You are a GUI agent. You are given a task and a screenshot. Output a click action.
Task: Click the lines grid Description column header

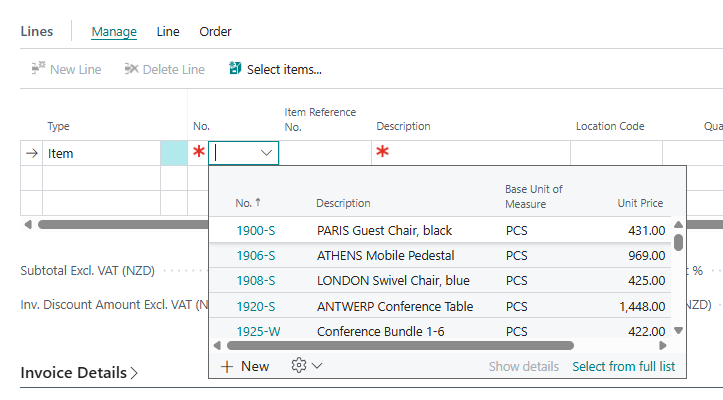403,126
